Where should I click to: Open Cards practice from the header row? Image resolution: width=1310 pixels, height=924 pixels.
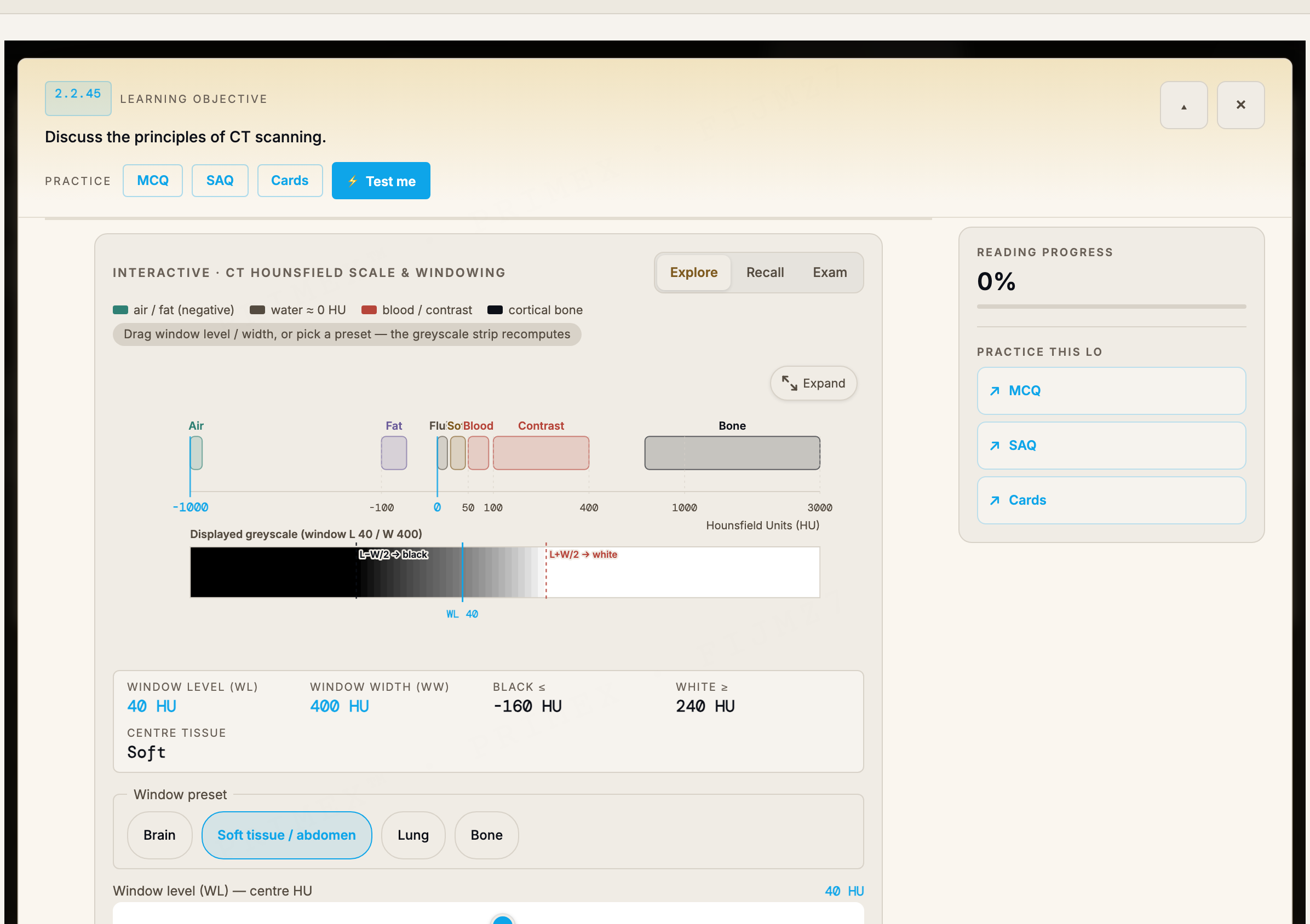(290, 181)
